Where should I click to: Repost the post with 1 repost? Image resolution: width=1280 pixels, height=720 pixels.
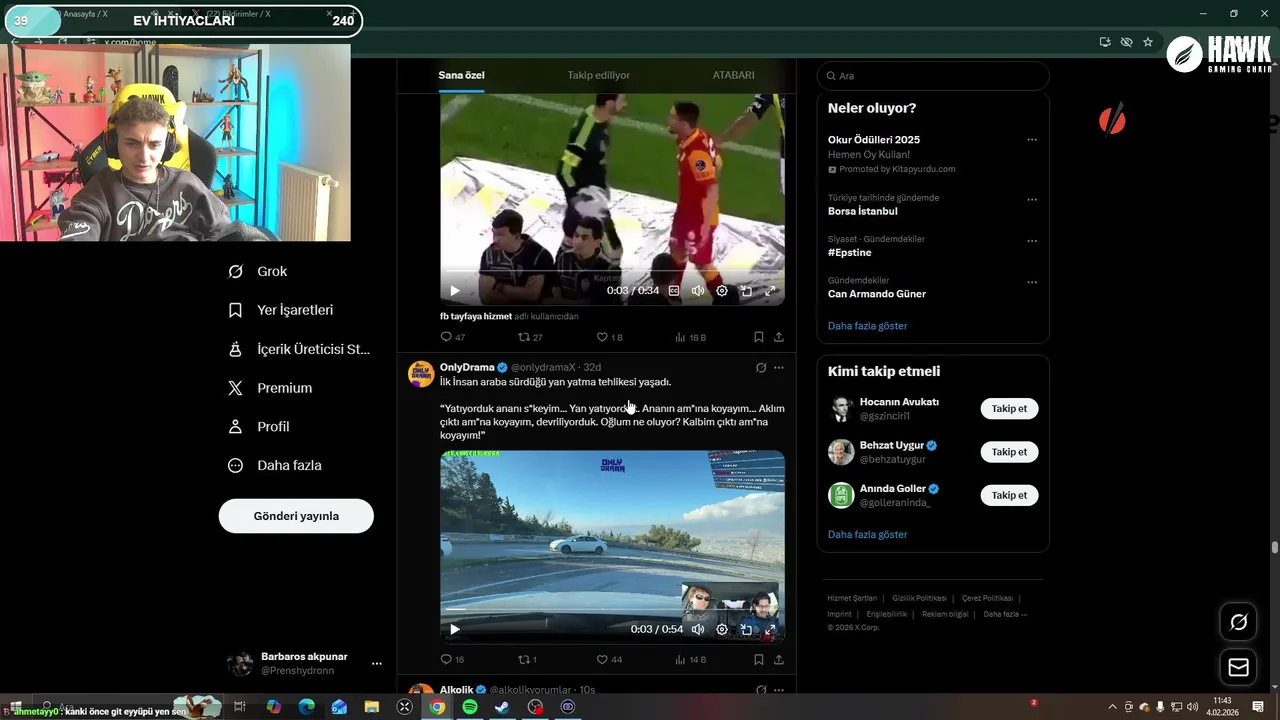(528, 659)
